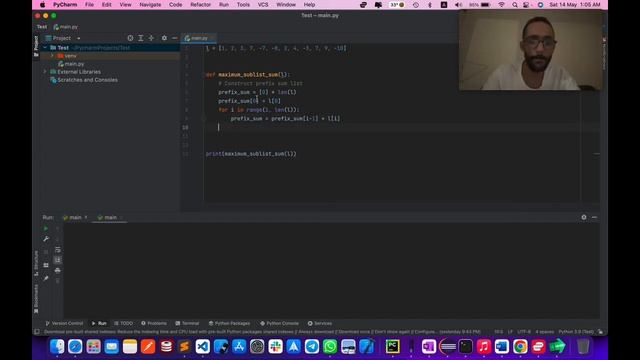Open run configuration wrench icon
Viewport: 640px width, 360px height.
point(46,239)
